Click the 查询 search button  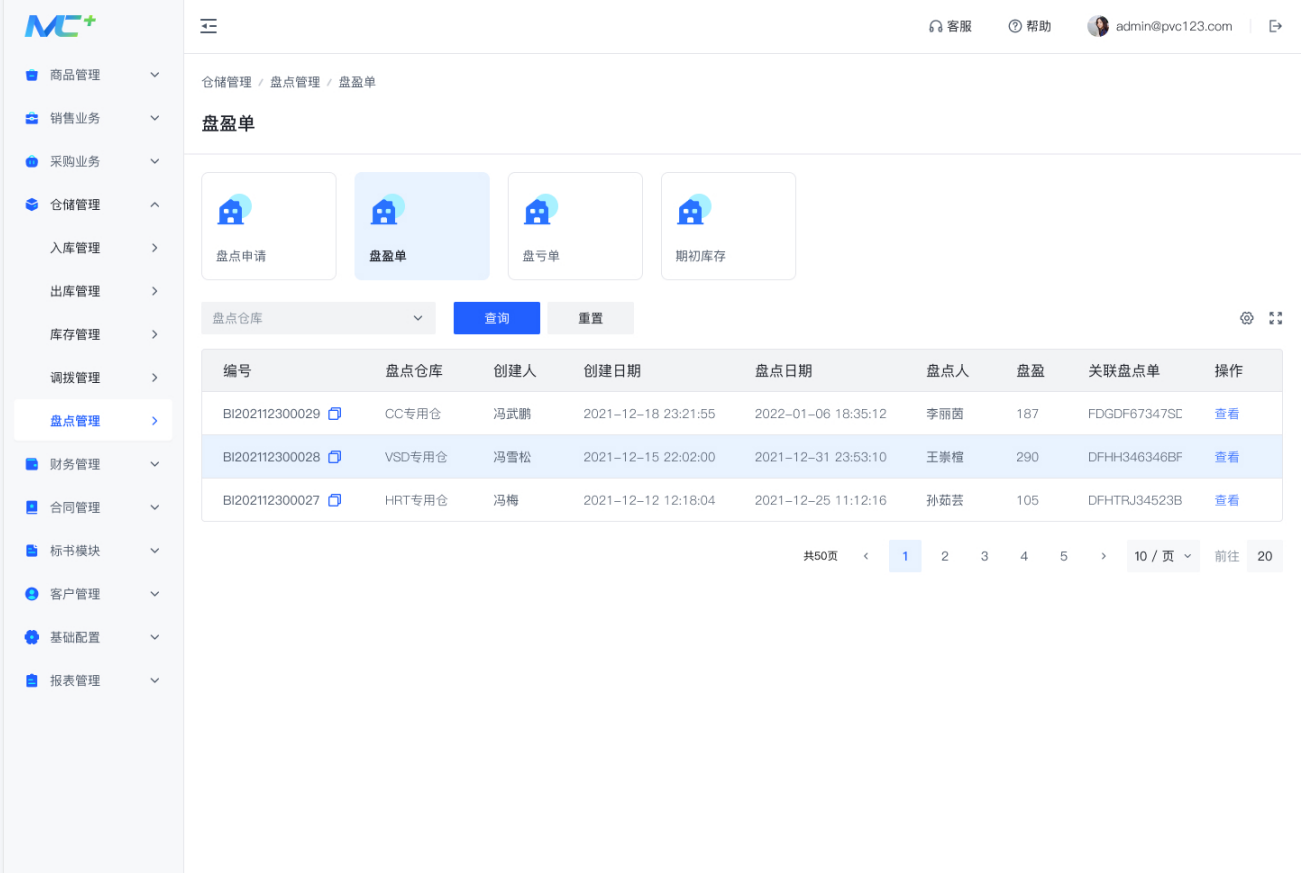(x=497, y=318)
